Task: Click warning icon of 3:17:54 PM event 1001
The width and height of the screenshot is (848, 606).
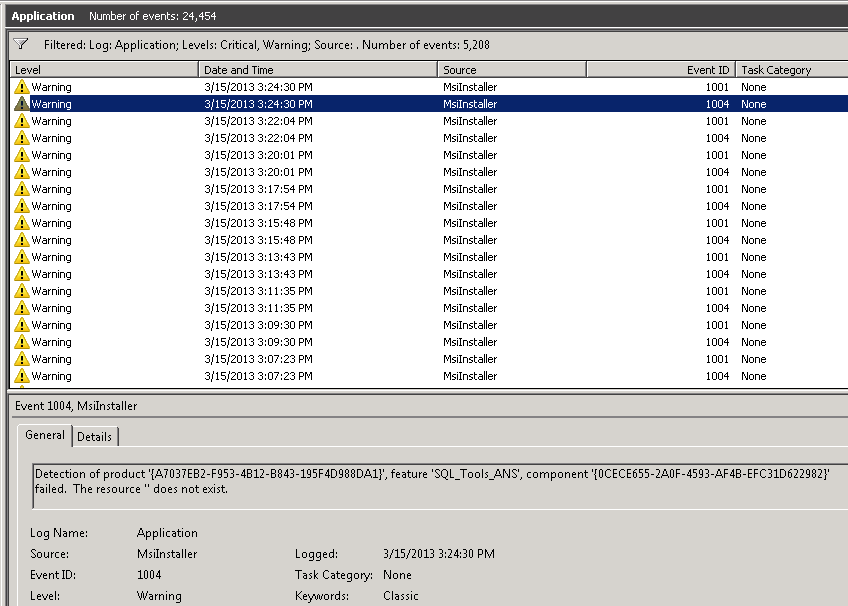Action: (x=22, y=189)
